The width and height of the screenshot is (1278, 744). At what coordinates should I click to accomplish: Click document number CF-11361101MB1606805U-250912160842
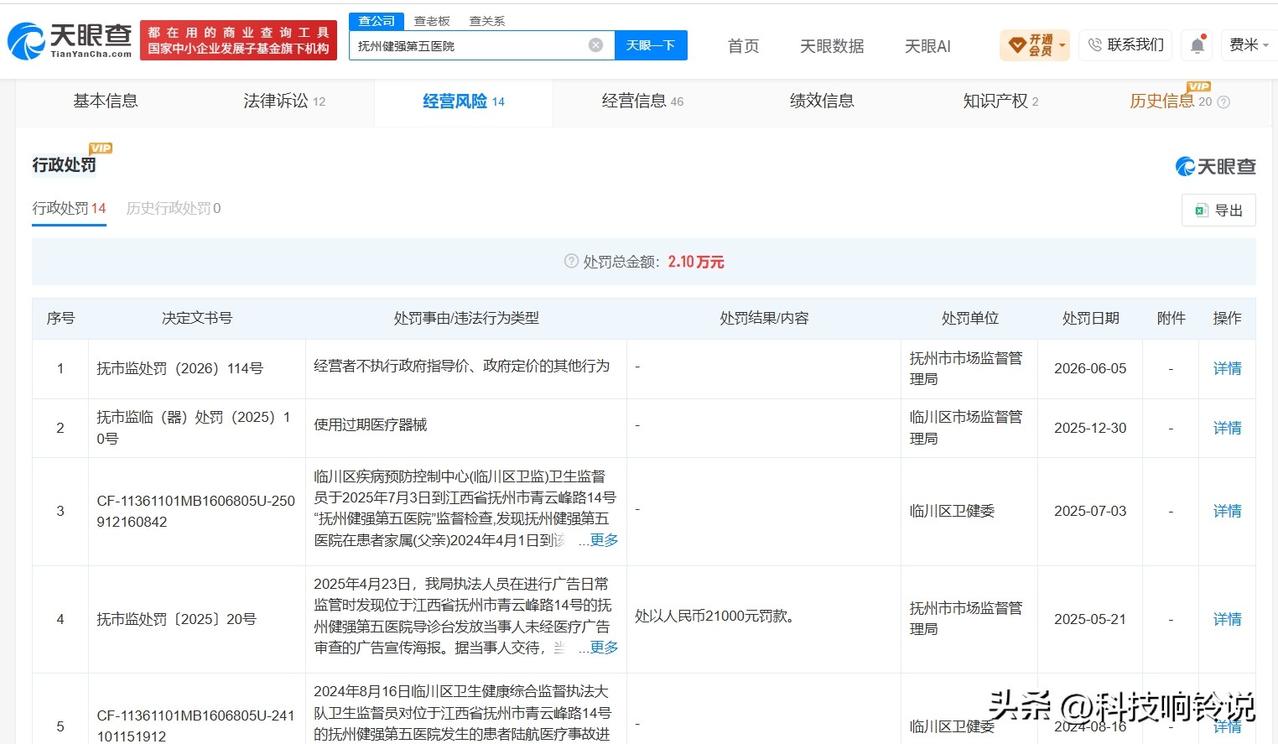click(196, 511)
